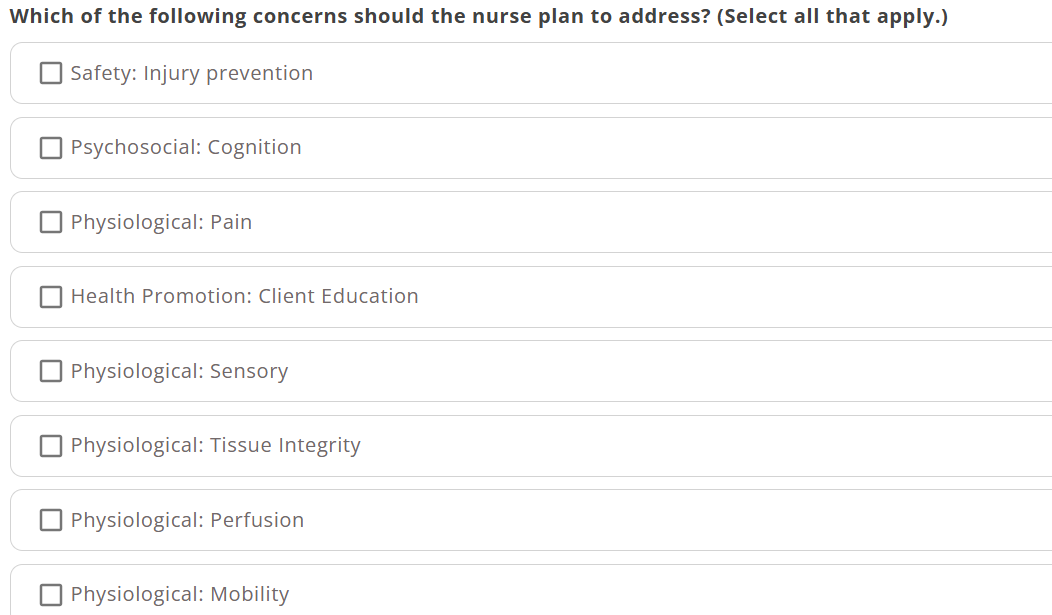Click the question prompt about nurse concerns
Viewport: 1052px width, 615px height.
(x=478, y=17)
